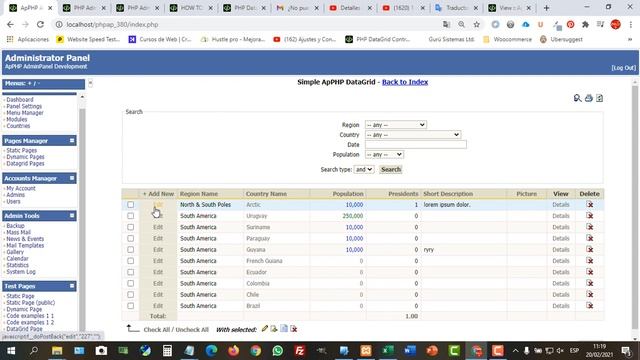Open Details for the Chile row

pos(561,294)
